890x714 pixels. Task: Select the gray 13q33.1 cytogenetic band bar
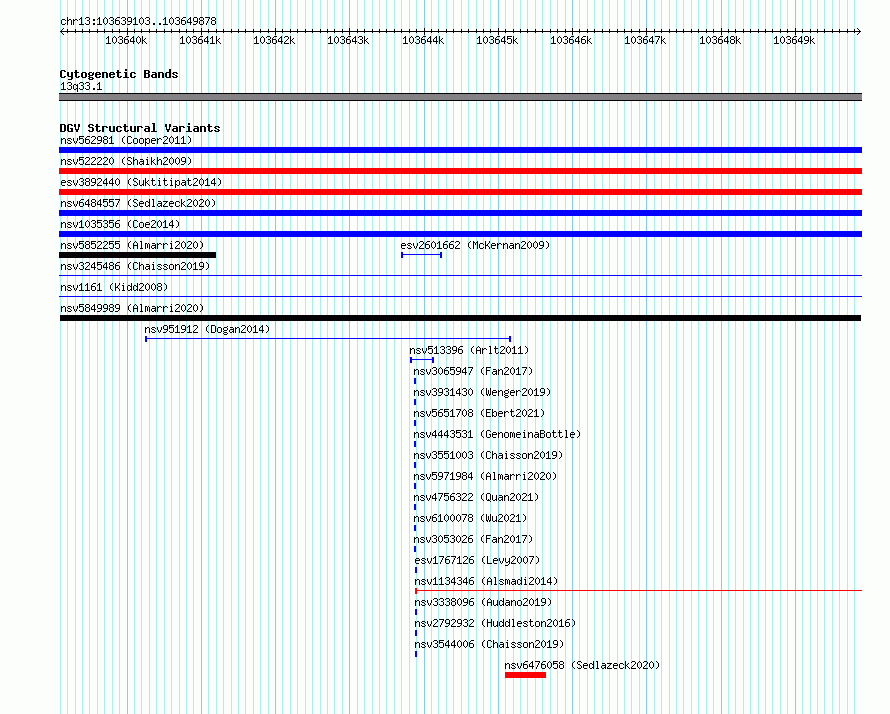[x=460, y=97]
